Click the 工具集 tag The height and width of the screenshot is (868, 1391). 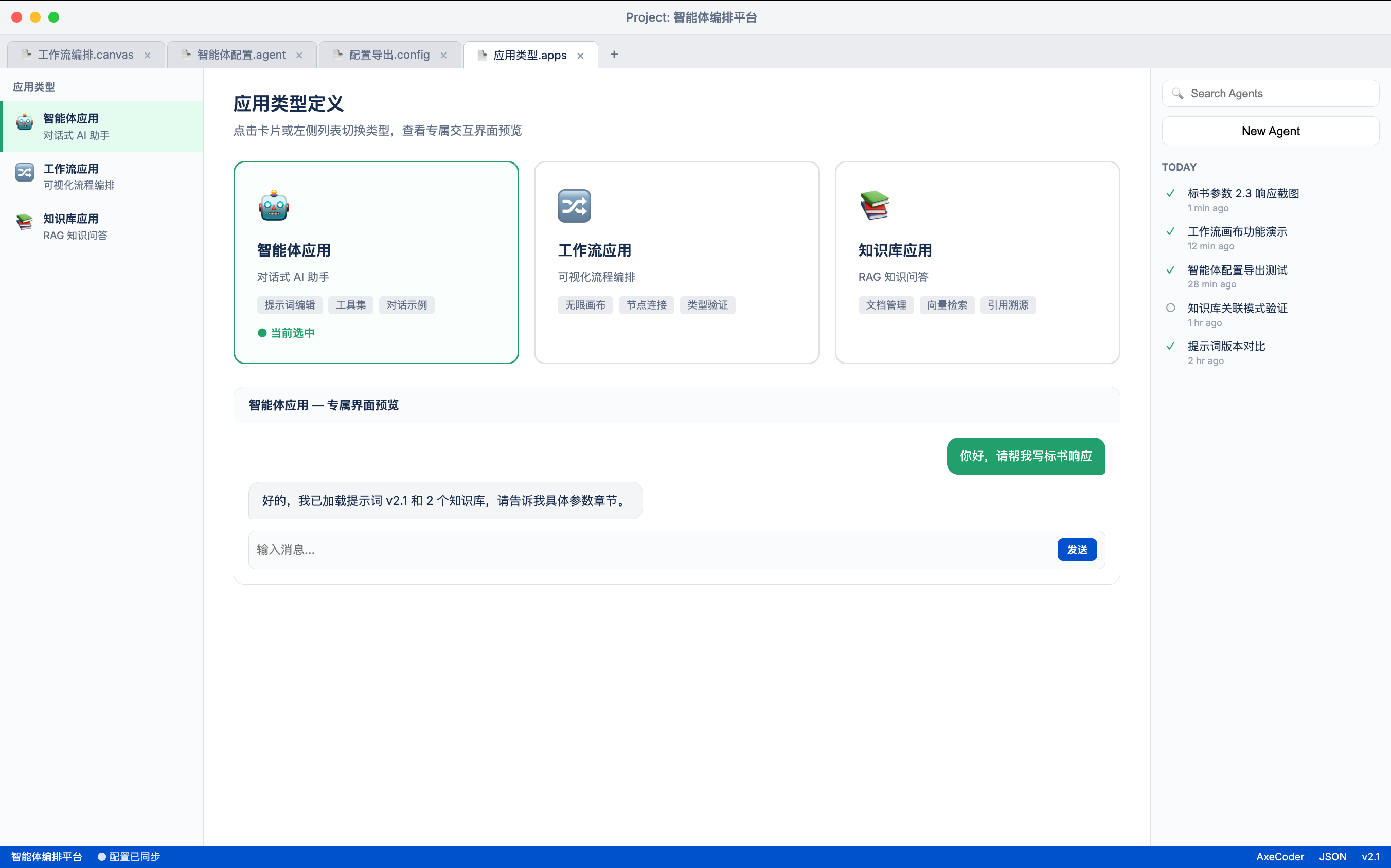coord(350,305)
